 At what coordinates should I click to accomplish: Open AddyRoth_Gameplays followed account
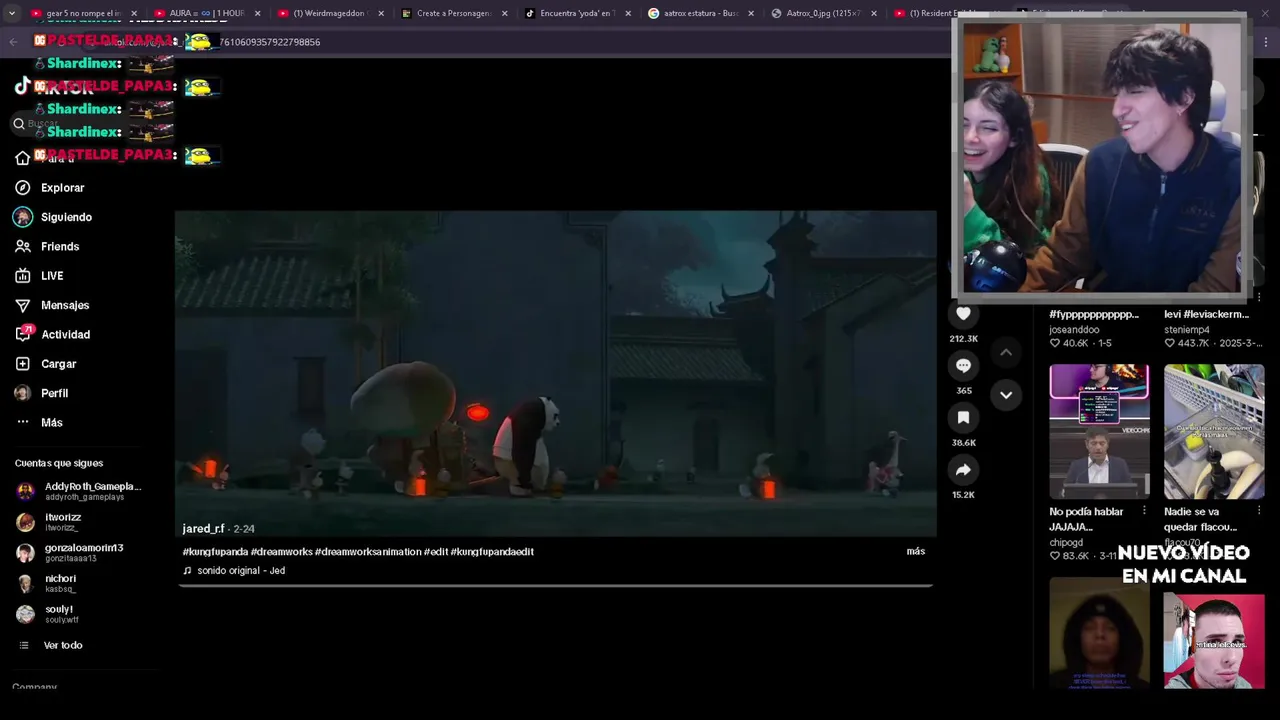coord(80,491)
